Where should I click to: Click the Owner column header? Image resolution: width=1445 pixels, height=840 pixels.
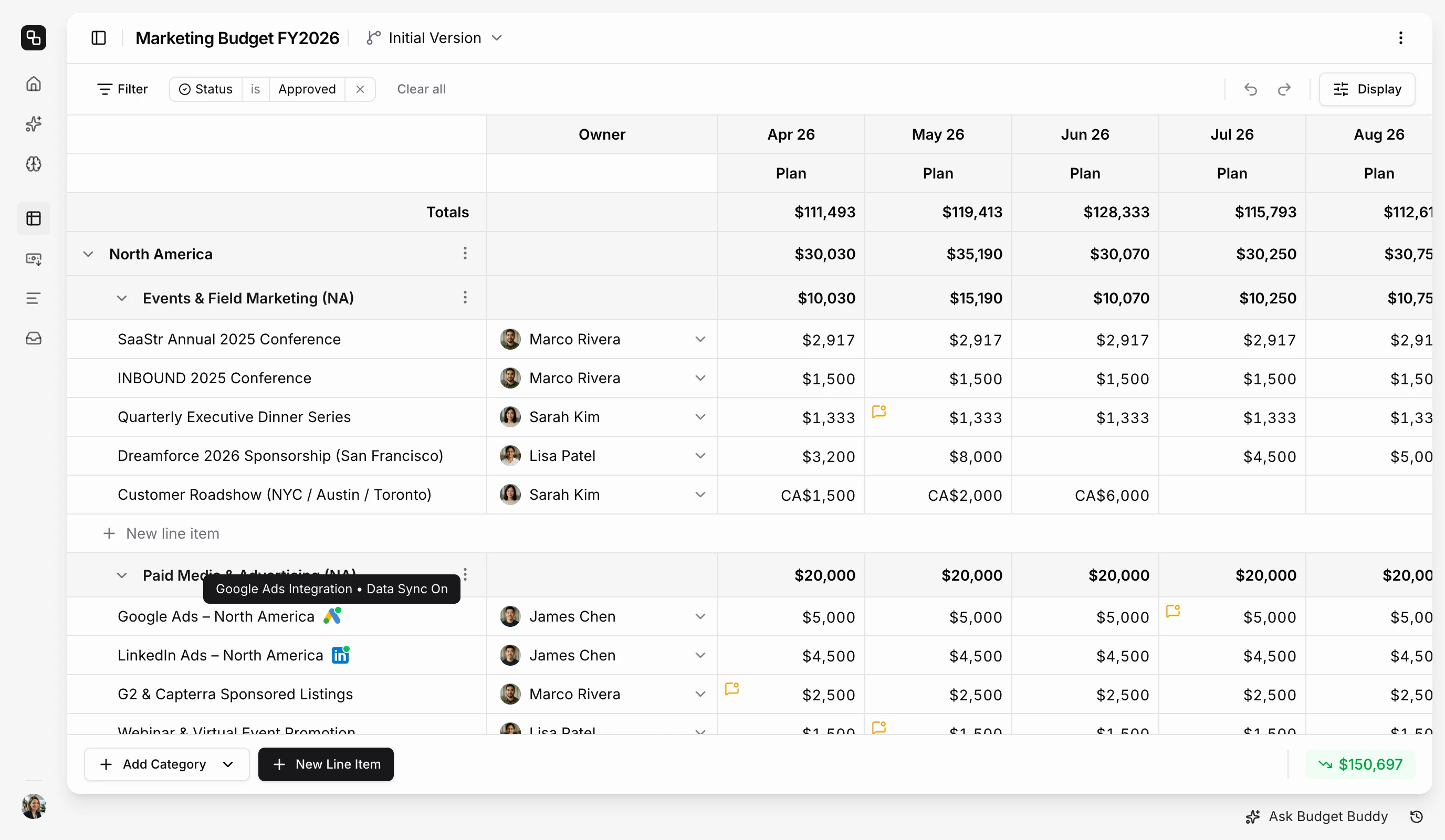(x=602, y=135)
